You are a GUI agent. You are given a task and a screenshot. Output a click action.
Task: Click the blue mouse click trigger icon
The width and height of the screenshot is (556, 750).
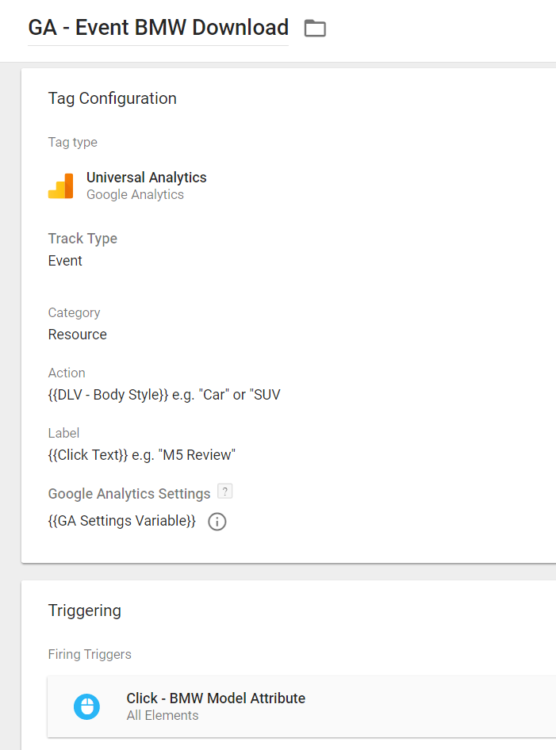point(87,706)
